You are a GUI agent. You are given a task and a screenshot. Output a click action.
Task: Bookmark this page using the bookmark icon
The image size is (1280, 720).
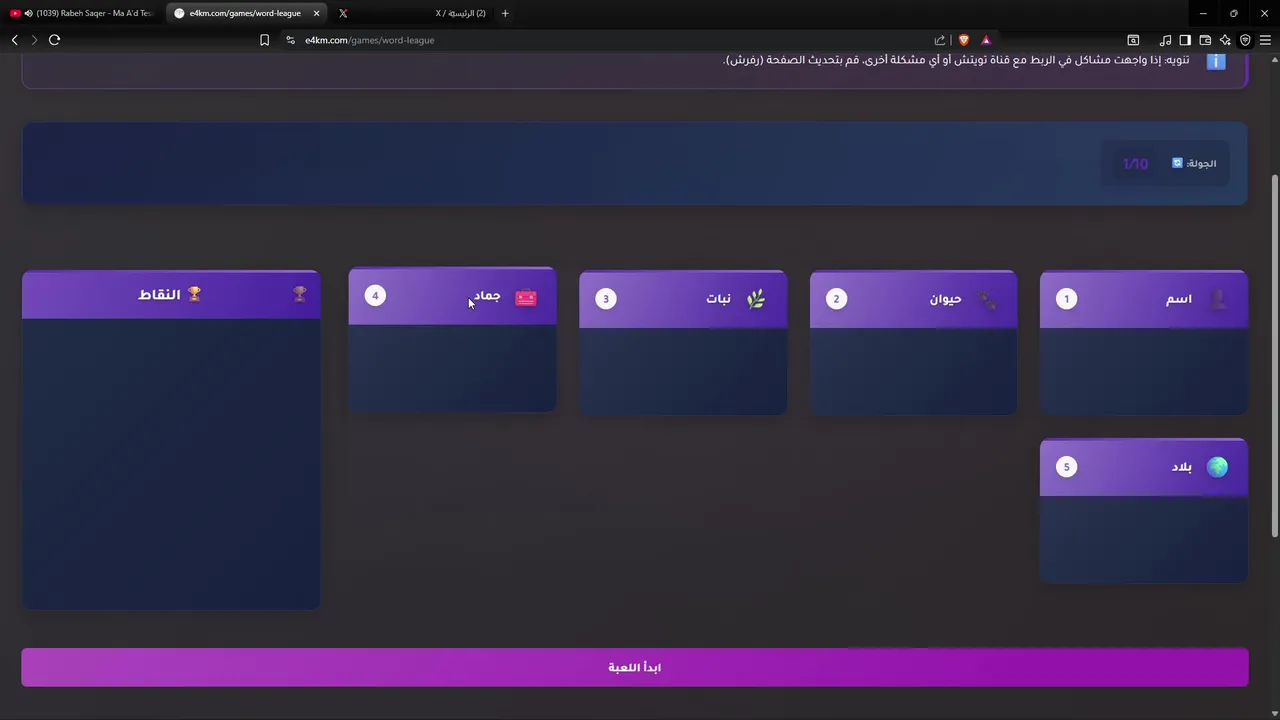click(x=264, y=40)
